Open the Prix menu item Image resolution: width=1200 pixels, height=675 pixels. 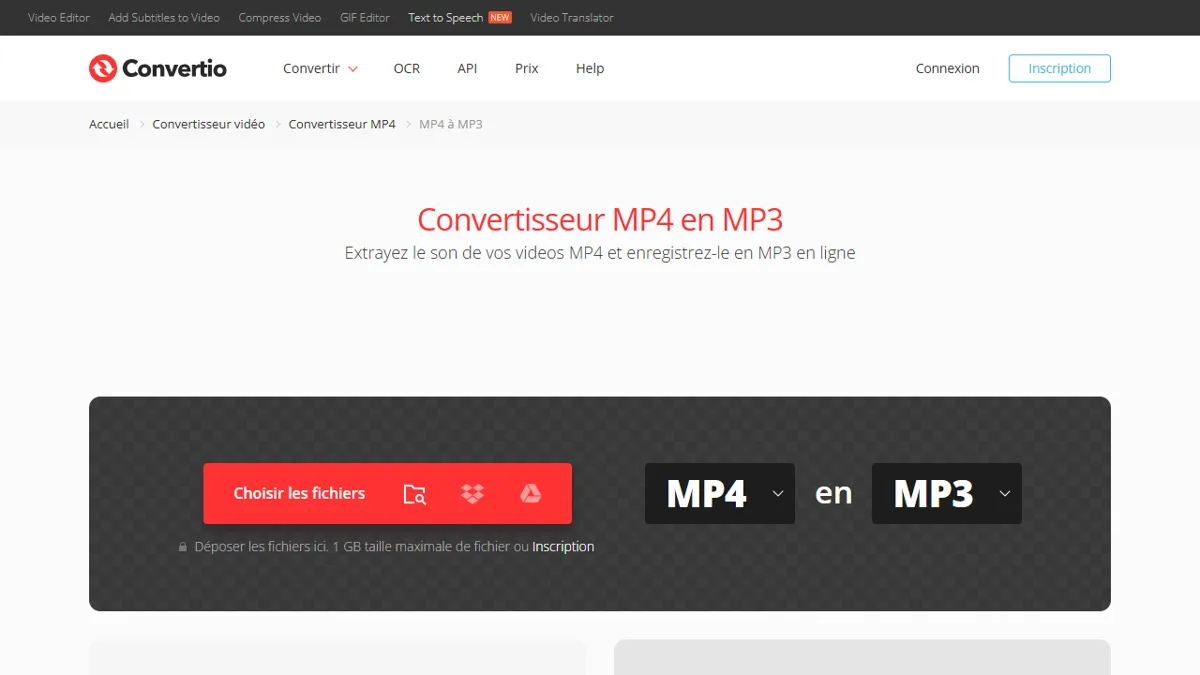coord(527,68)
